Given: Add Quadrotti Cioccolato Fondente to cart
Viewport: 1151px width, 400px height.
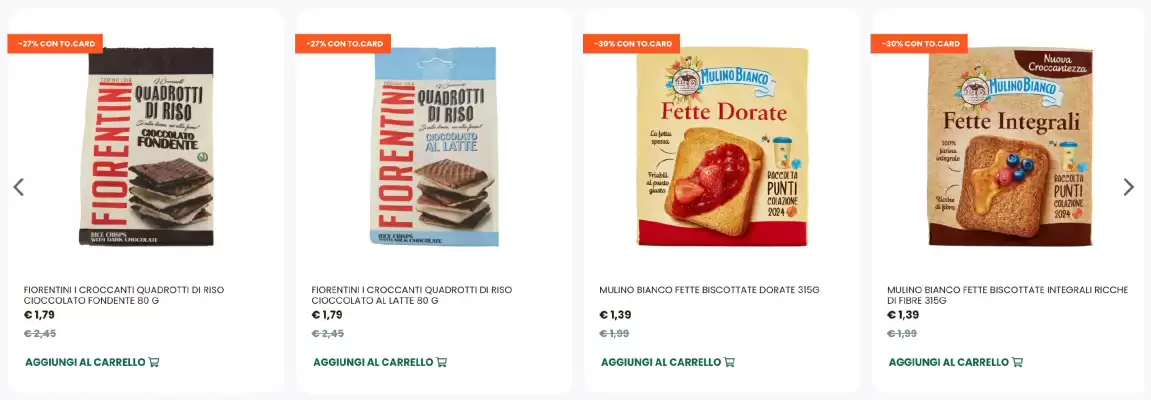Looking at the screenshot, I should click(x=92, y=362).
